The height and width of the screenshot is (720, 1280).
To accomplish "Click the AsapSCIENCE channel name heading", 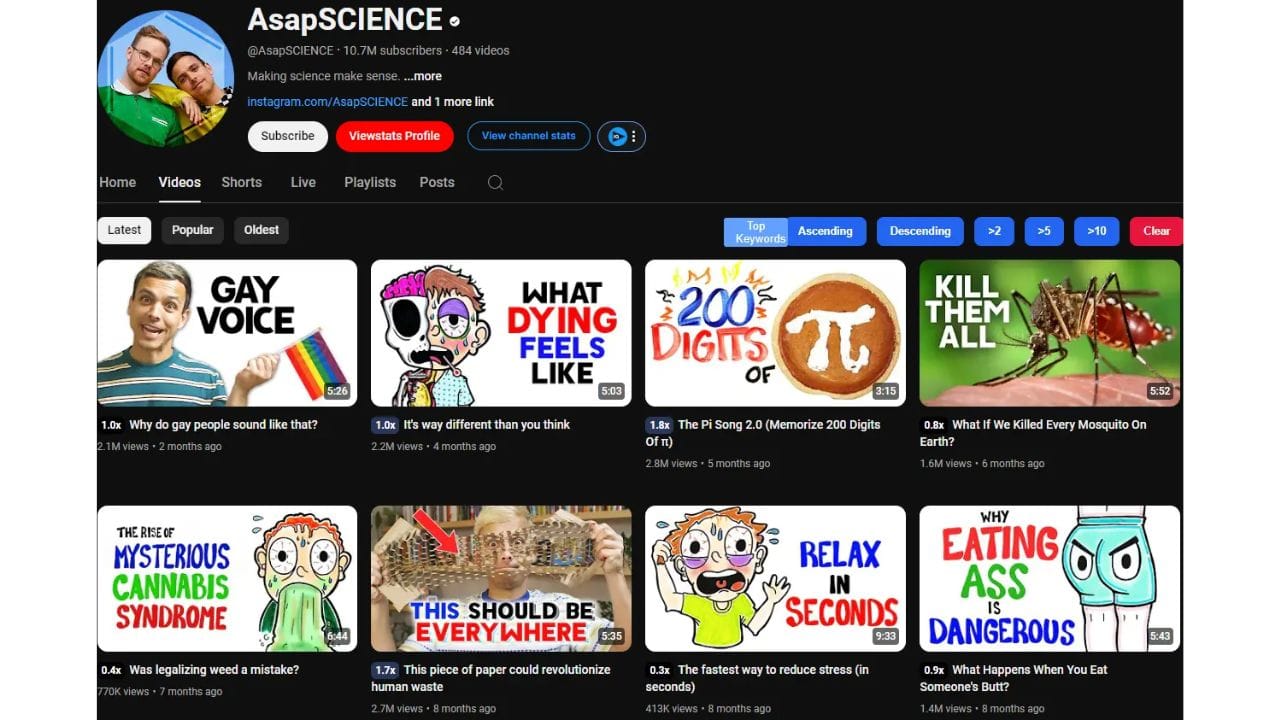I will tap(345, 20).
